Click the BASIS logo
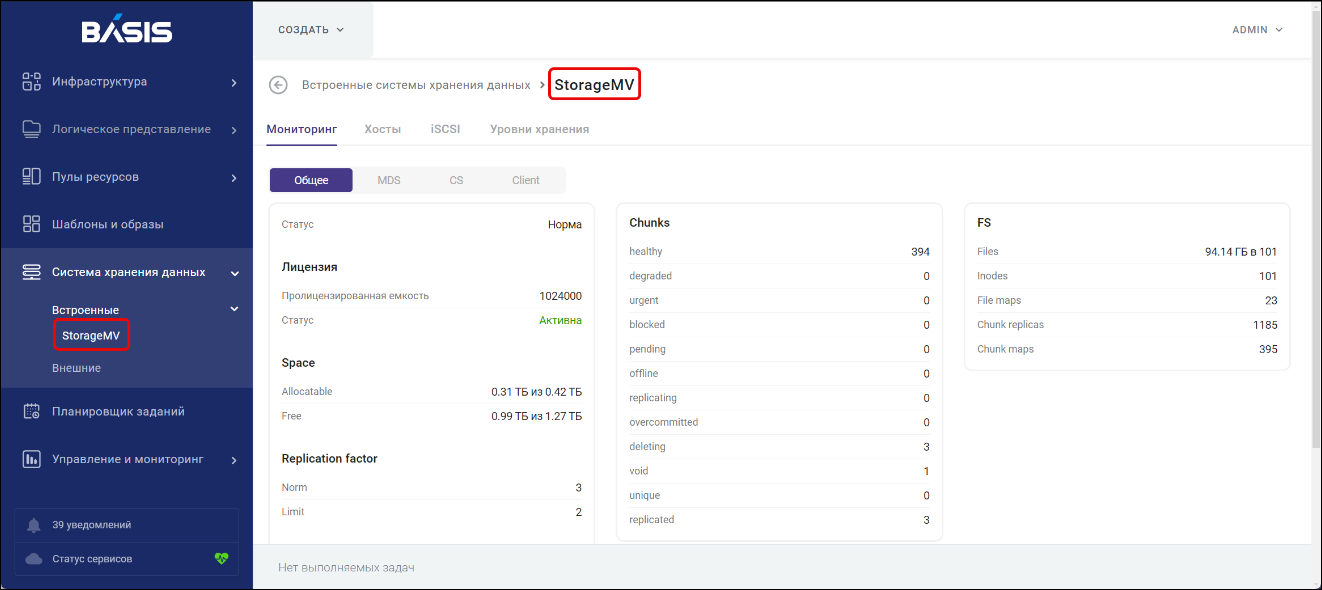The height and width of the screenshot is (590, 1322). (126, 32)
